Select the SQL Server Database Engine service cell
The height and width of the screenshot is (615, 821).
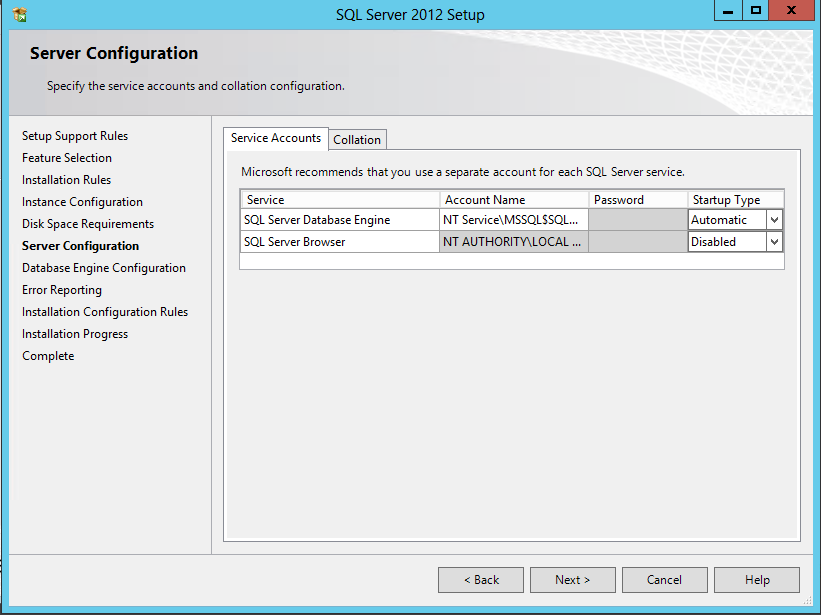point(340,220)
